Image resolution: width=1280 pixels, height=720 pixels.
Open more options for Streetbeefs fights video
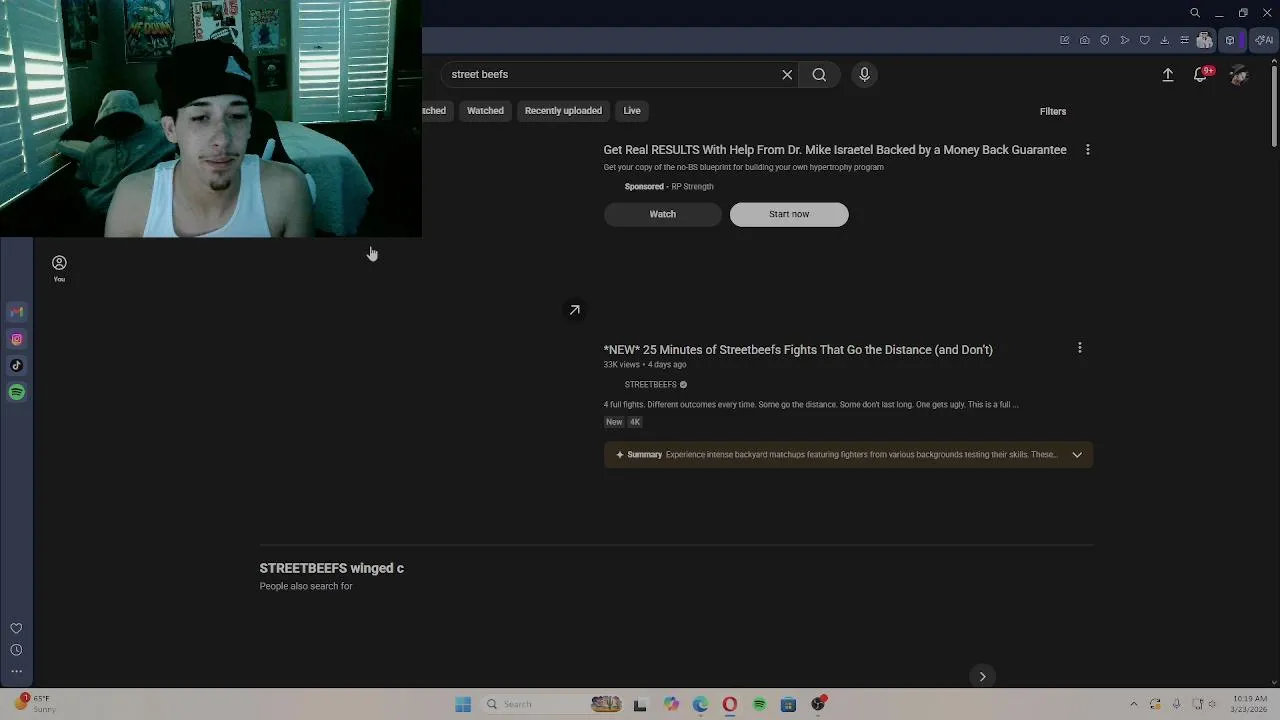(x=1080, y=348)
